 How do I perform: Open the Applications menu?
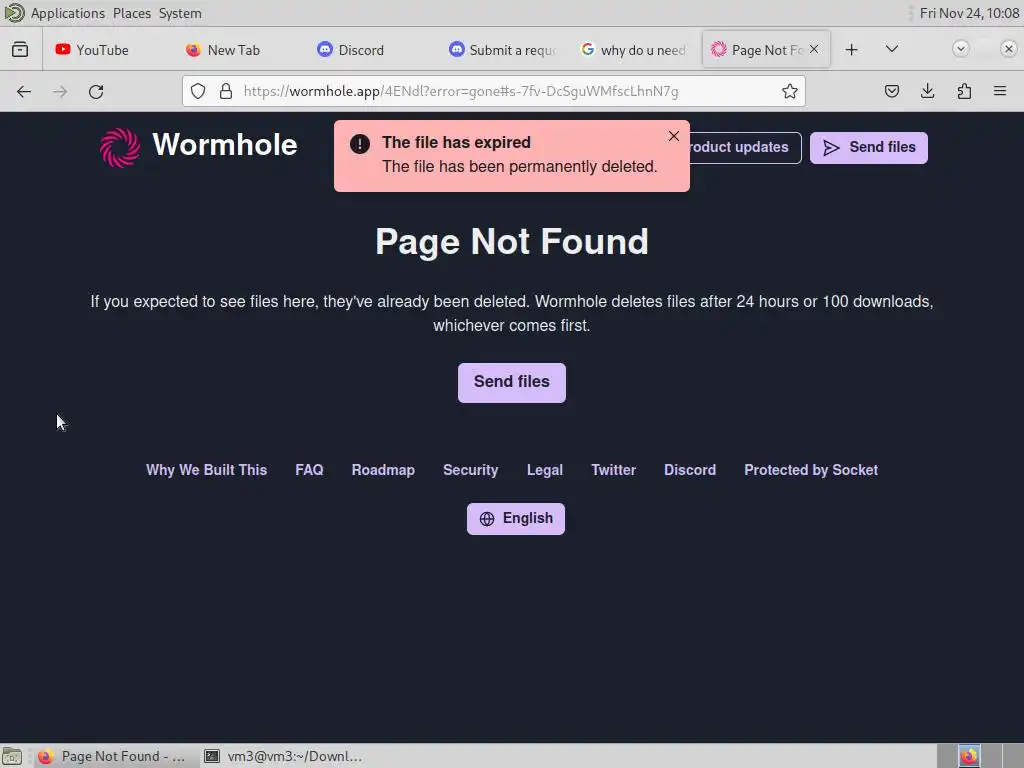tap(67, 13)
